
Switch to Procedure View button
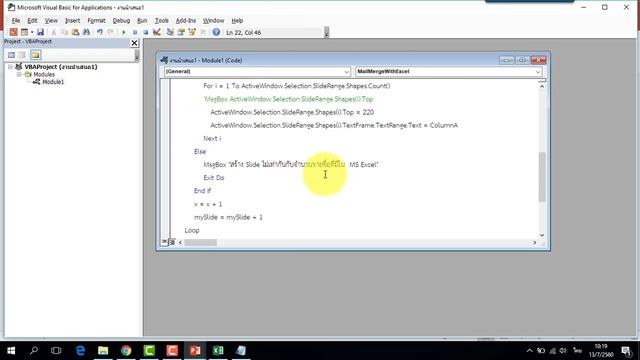click(164, 242)
